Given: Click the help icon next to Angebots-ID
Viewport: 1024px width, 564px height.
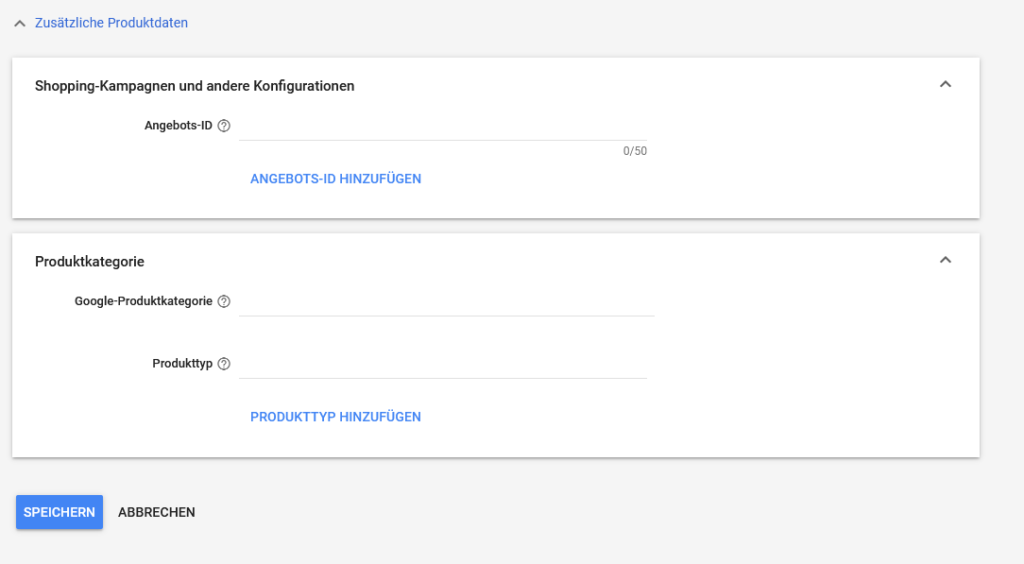Looking at the screenshot, I should point(224,126).
